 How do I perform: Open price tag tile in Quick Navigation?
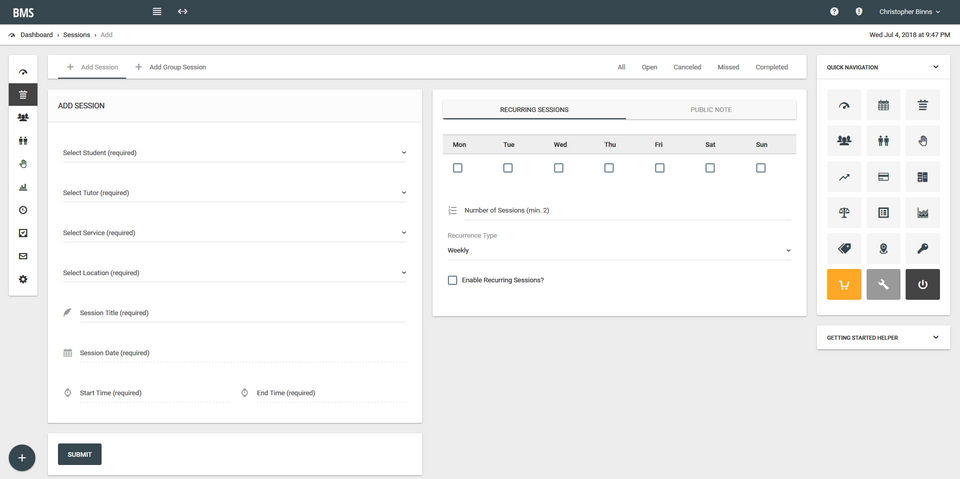click(x=844, y=249)
